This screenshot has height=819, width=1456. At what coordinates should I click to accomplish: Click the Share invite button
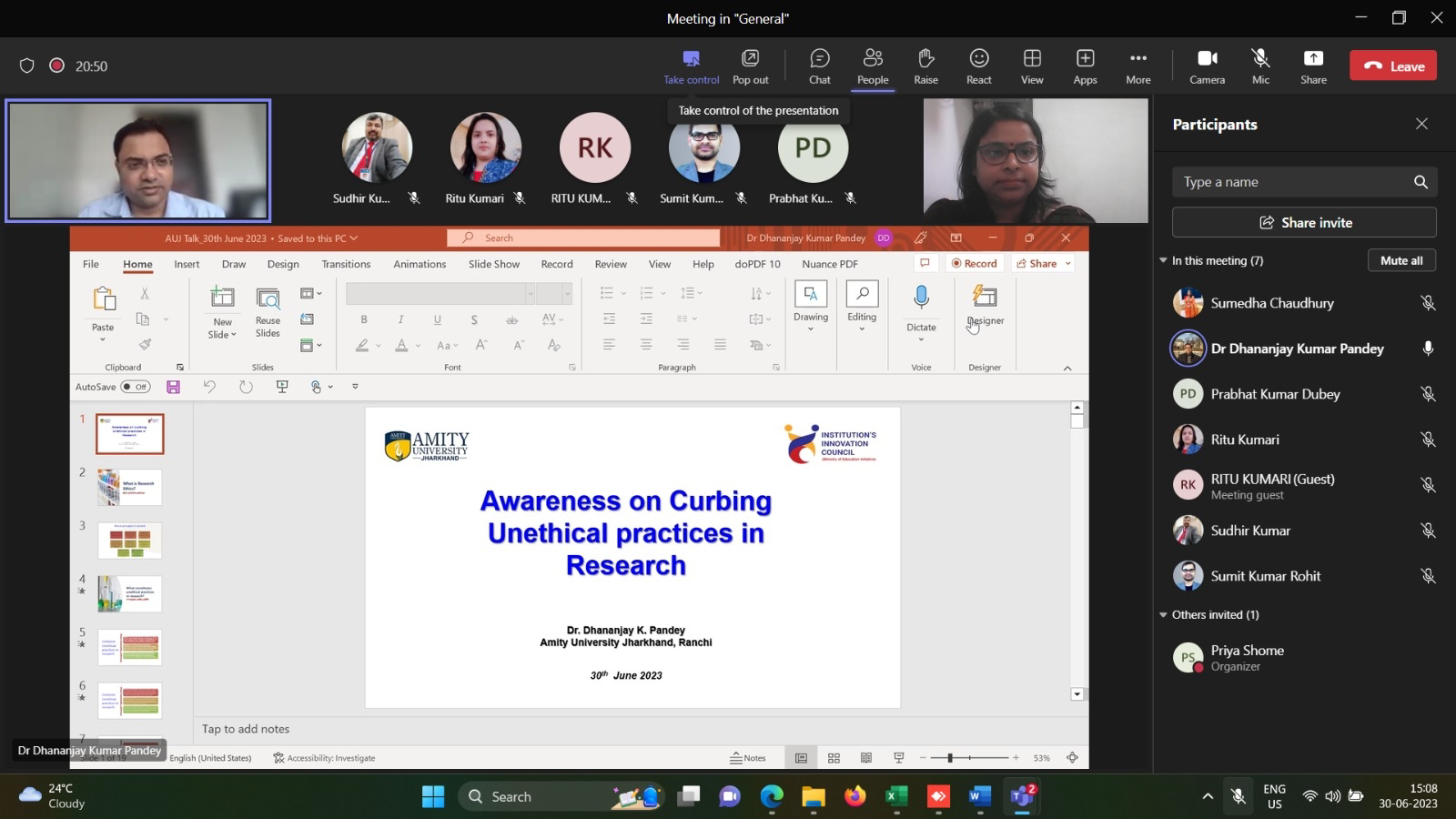1304,222
